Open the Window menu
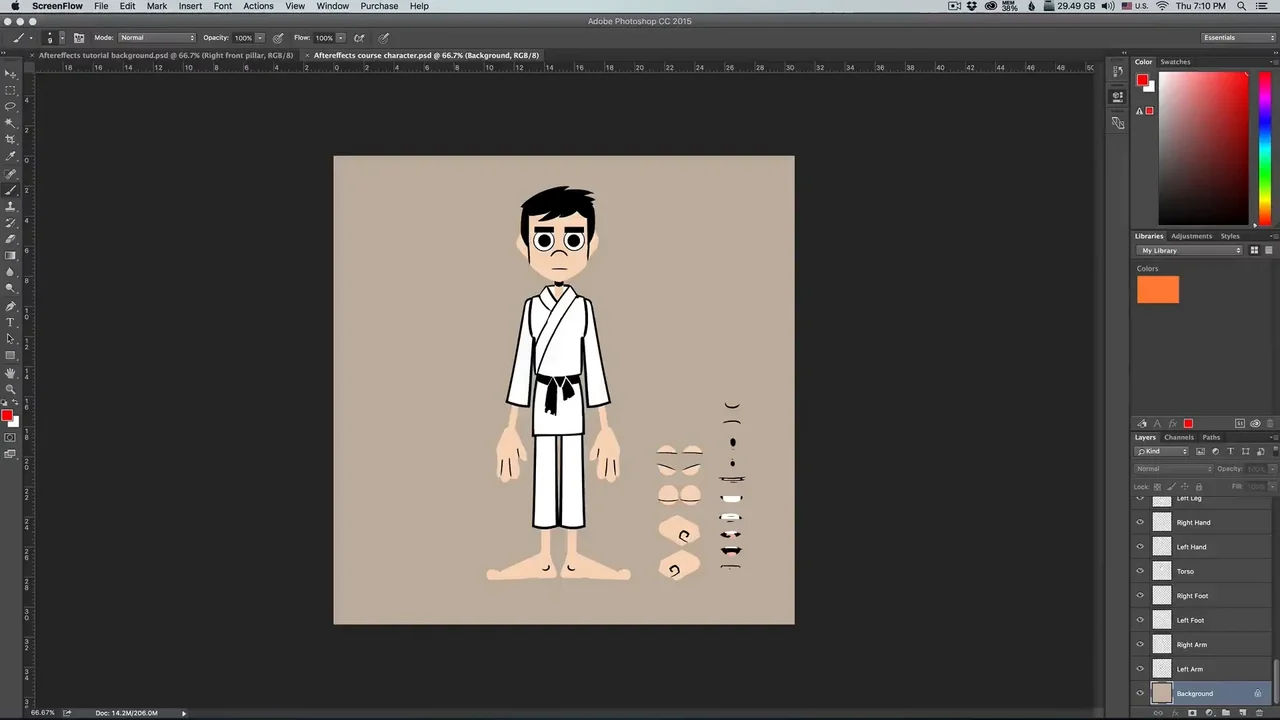 [332, 6]
